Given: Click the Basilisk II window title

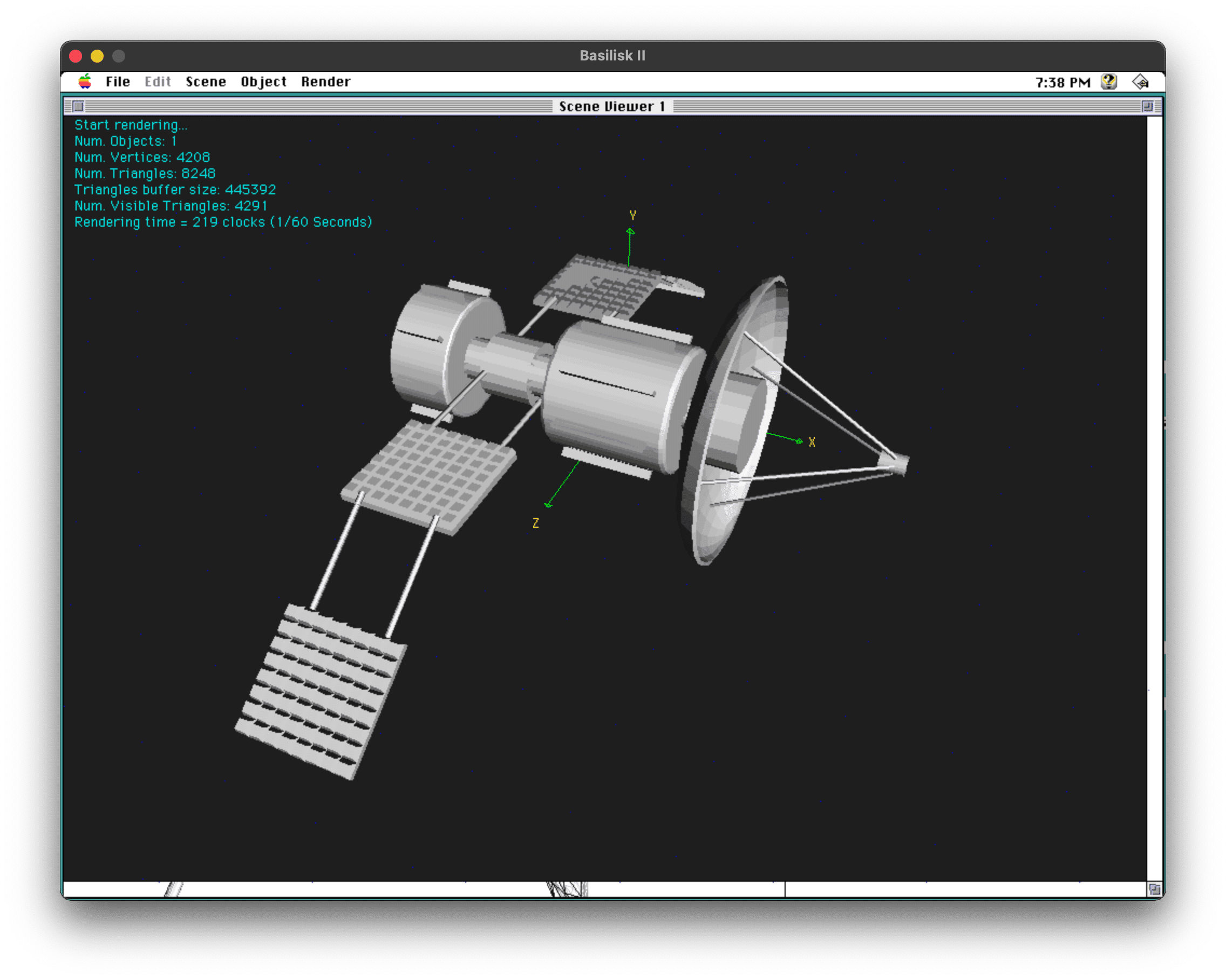Looking at the screenshot, I should [x=612, y=56].
